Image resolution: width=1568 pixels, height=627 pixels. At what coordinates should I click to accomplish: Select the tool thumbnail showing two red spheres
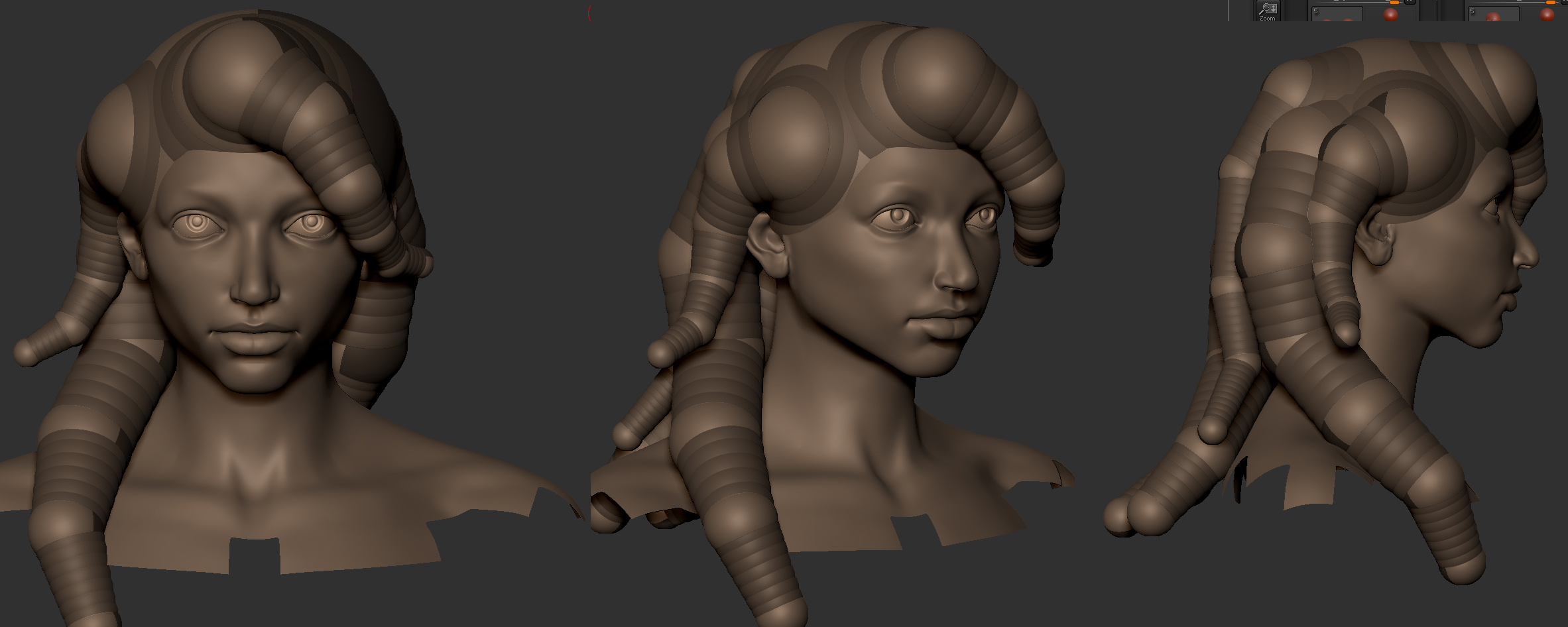pos(1337,14)
